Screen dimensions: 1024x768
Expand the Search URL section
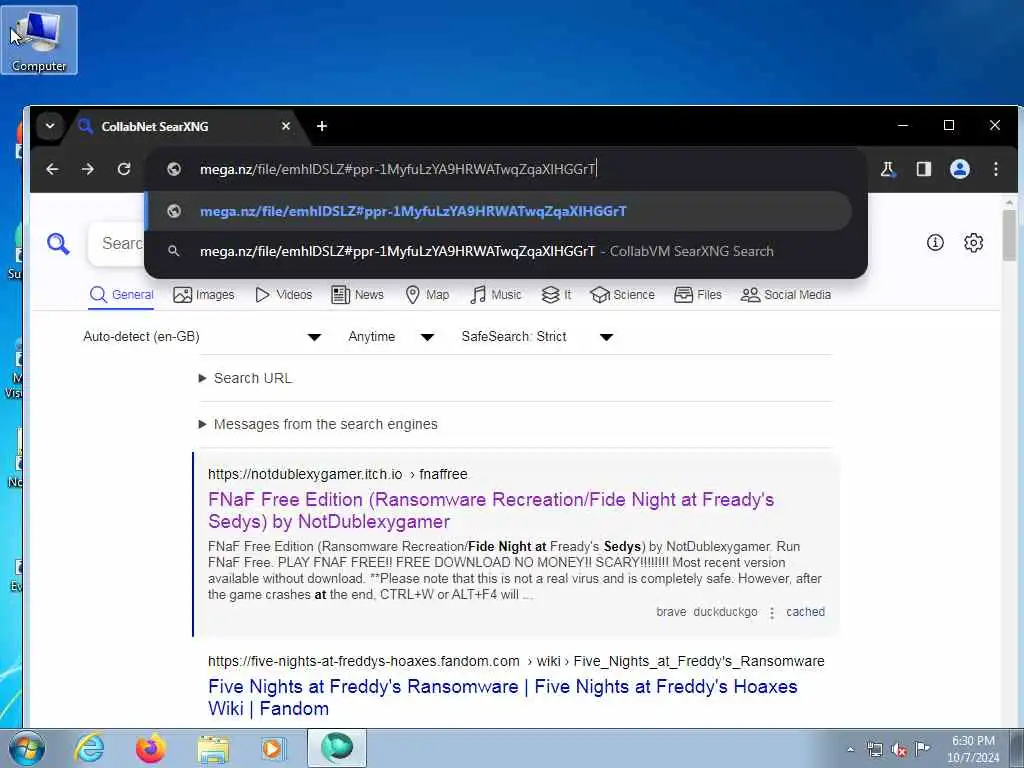(x=246, y=378)
